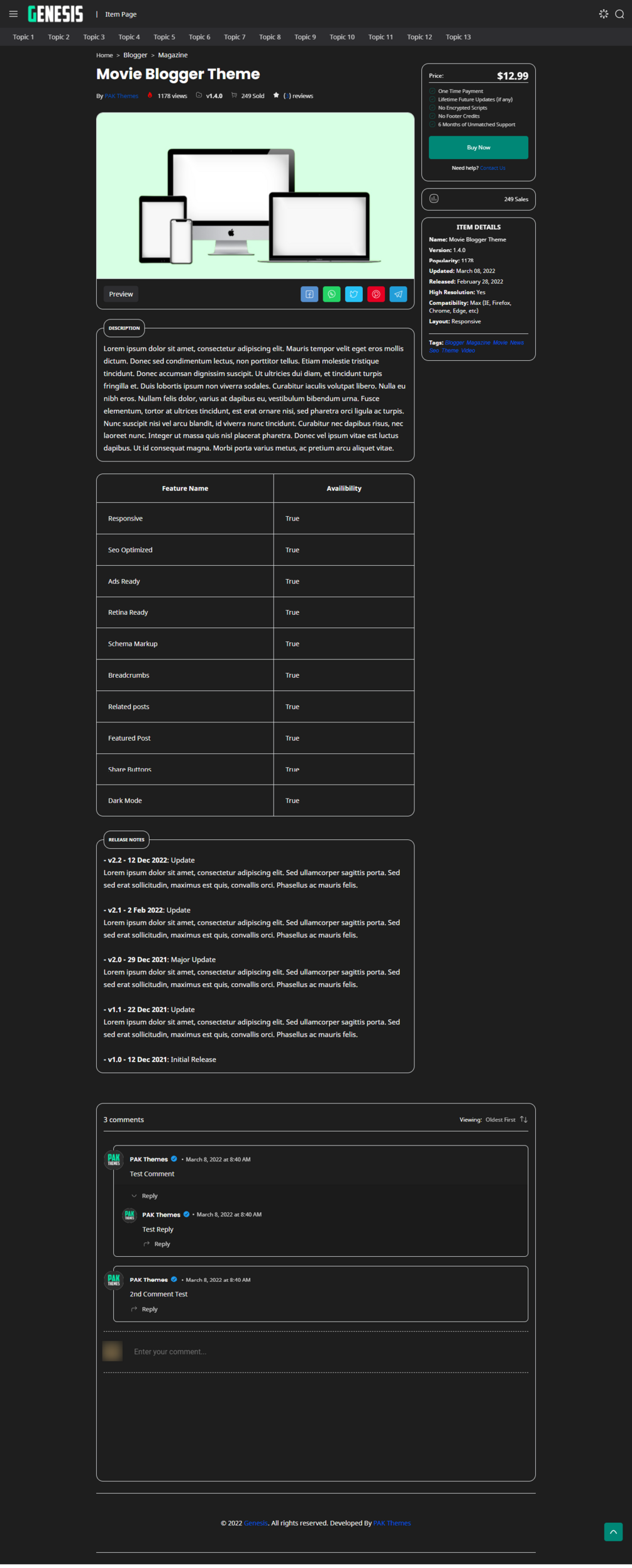Viewport: 632px width, 1568px height.
Task: Share item via WhatsApp icon
Action: point(331,294)
